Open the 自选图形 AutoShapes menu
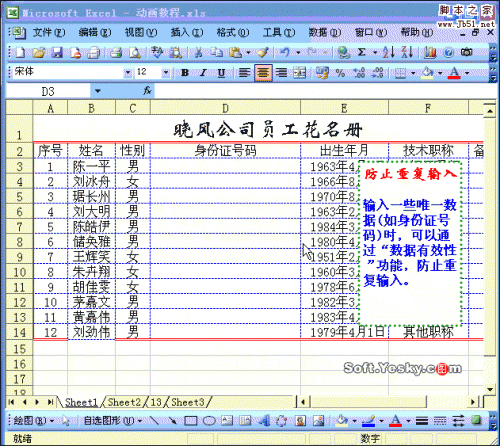This screenshot has width=500, height=446. click(112, 421)
